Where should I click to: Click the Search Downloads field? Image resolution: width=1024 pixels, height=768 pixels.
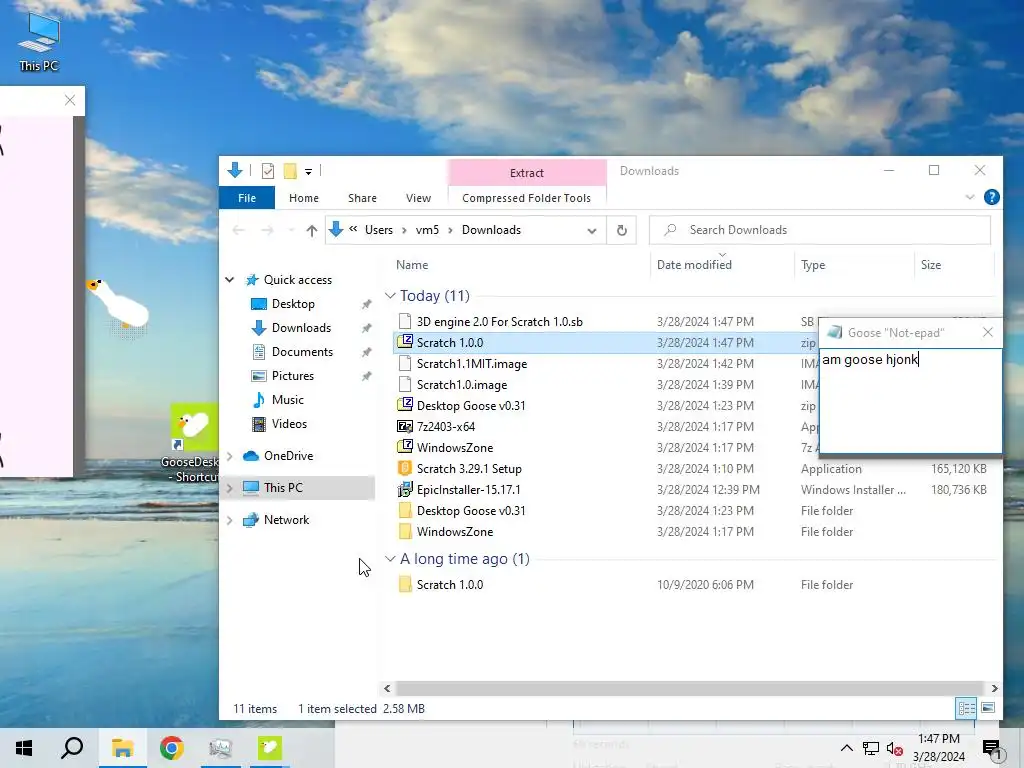[x=820, y=230]
